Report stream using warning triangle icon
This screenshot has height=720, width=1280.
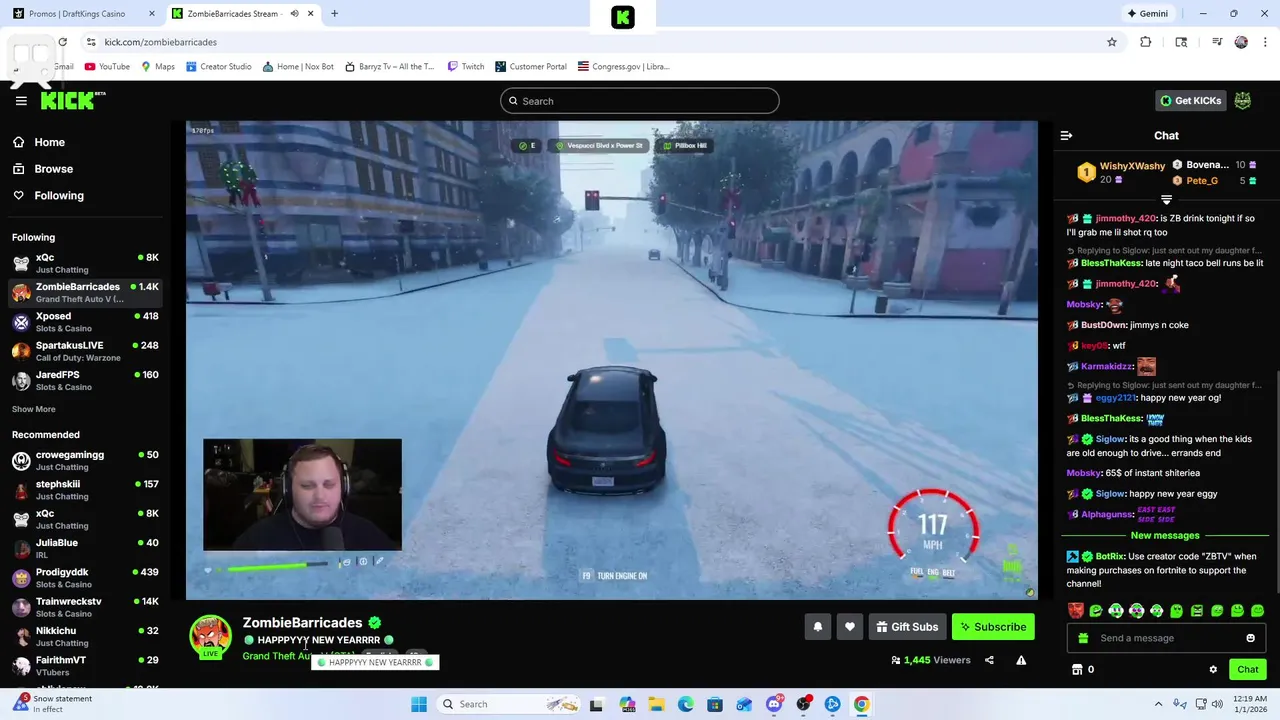point(1021,660)
